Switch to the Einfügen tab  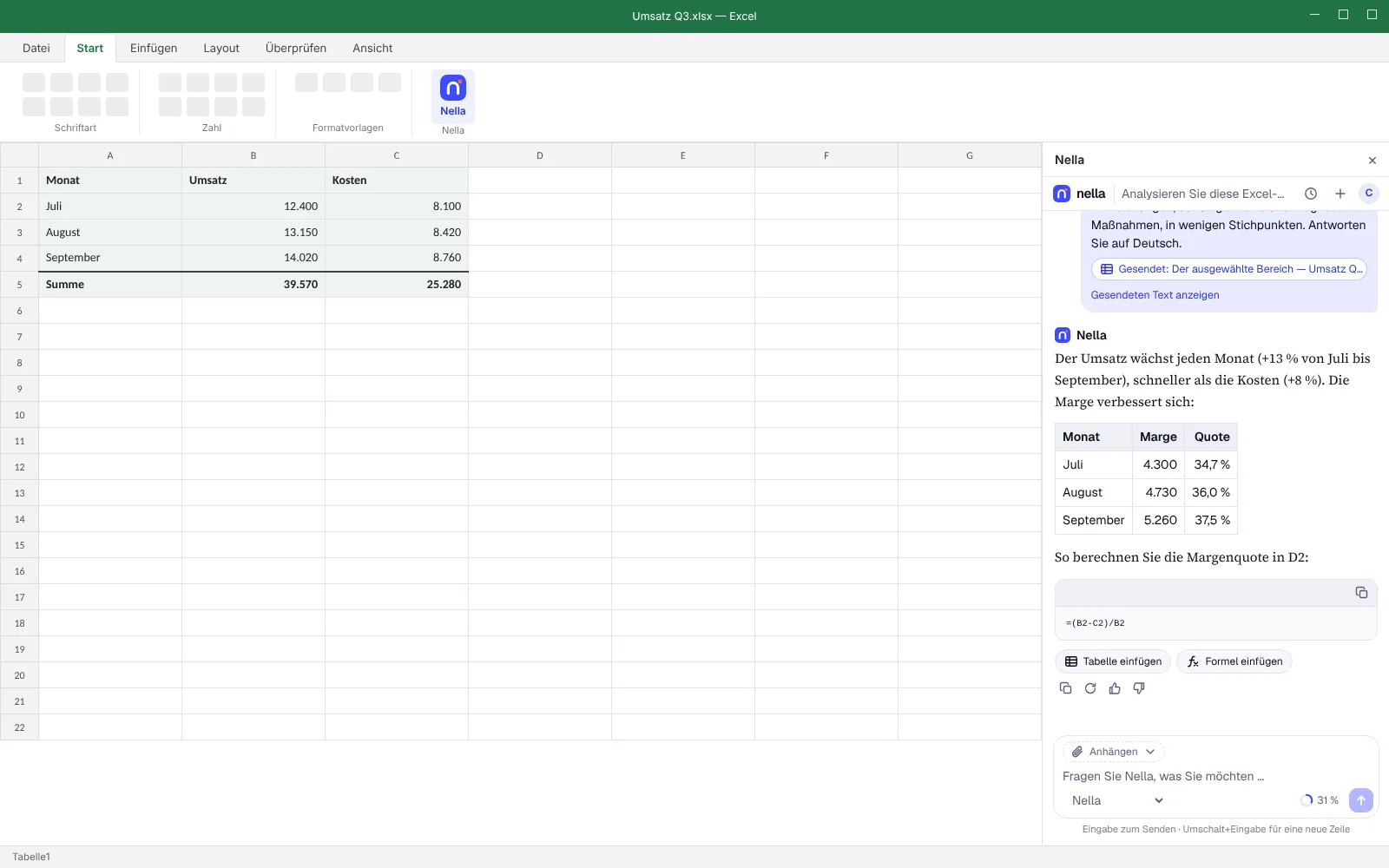pos(154,49)
